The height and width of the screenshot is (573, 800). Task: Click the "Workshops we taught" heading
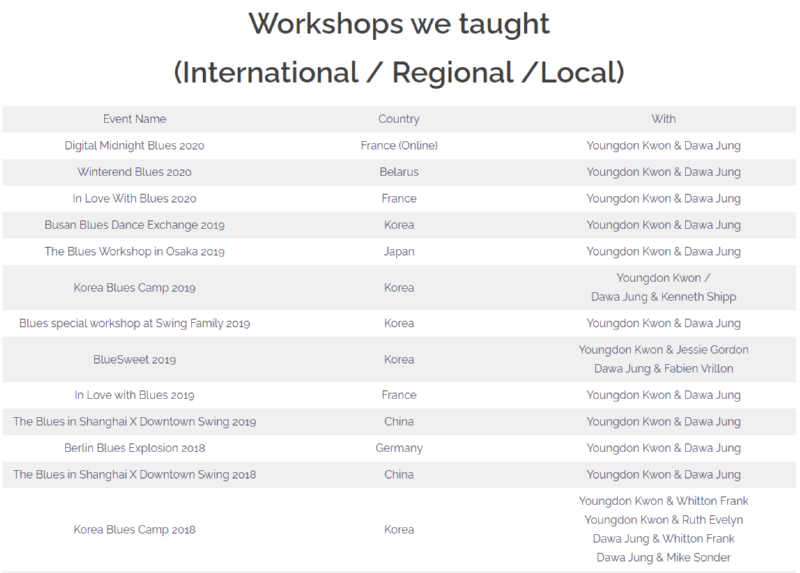click(x=399, y=23)
